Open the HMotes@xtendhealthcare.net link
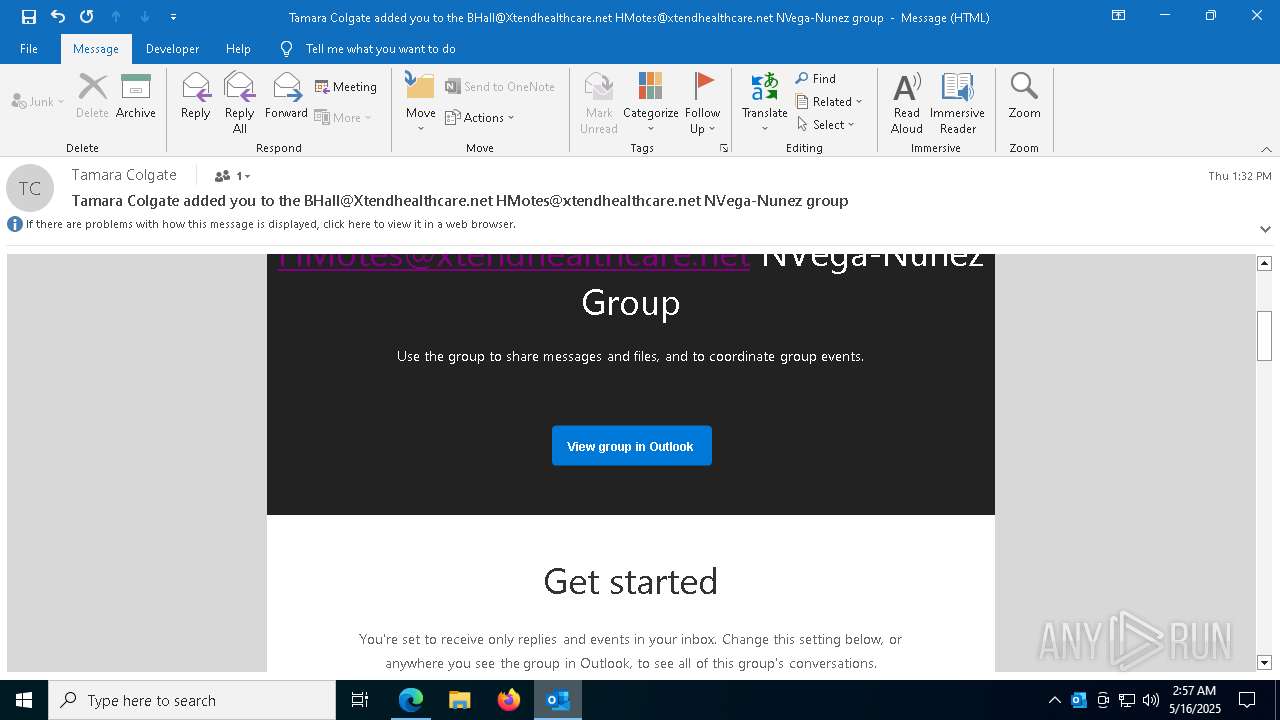The height and width of the screenshot is (720, 1280). (514, 260)
